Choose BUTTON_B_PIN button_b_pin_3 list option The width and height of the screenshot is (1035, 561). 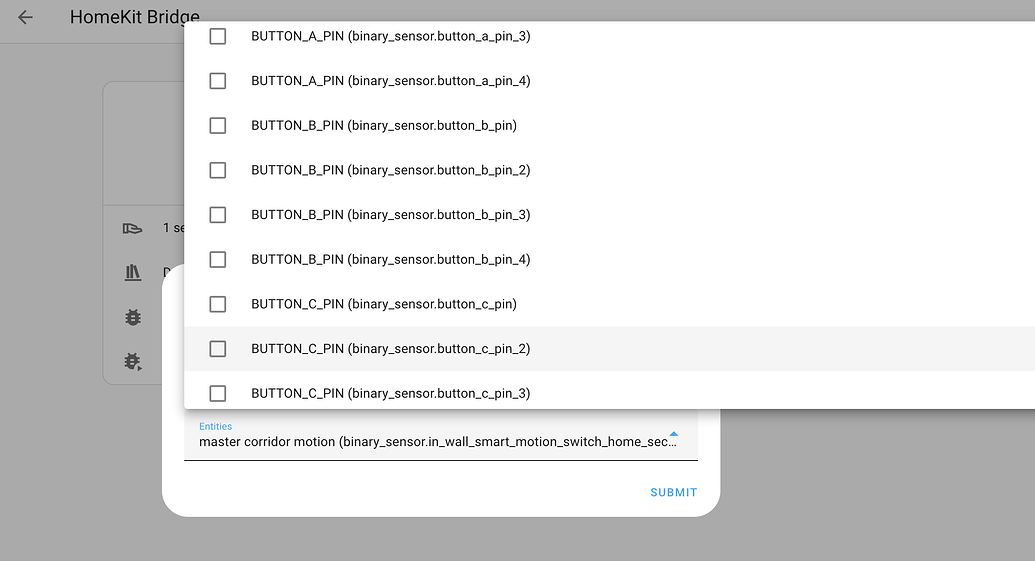(609, 215)
